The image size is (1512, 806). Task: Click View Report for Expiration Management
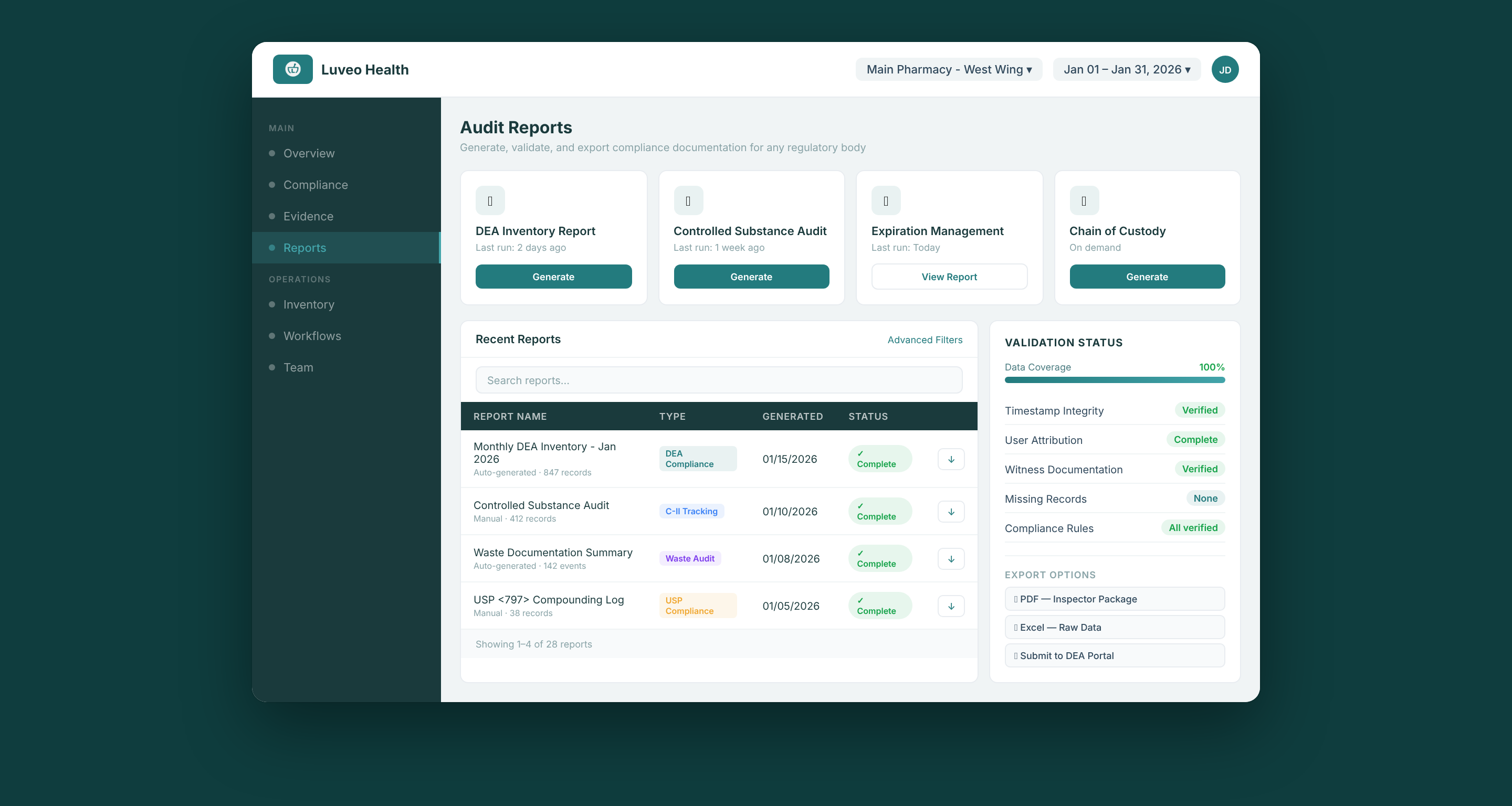(949, 277)
